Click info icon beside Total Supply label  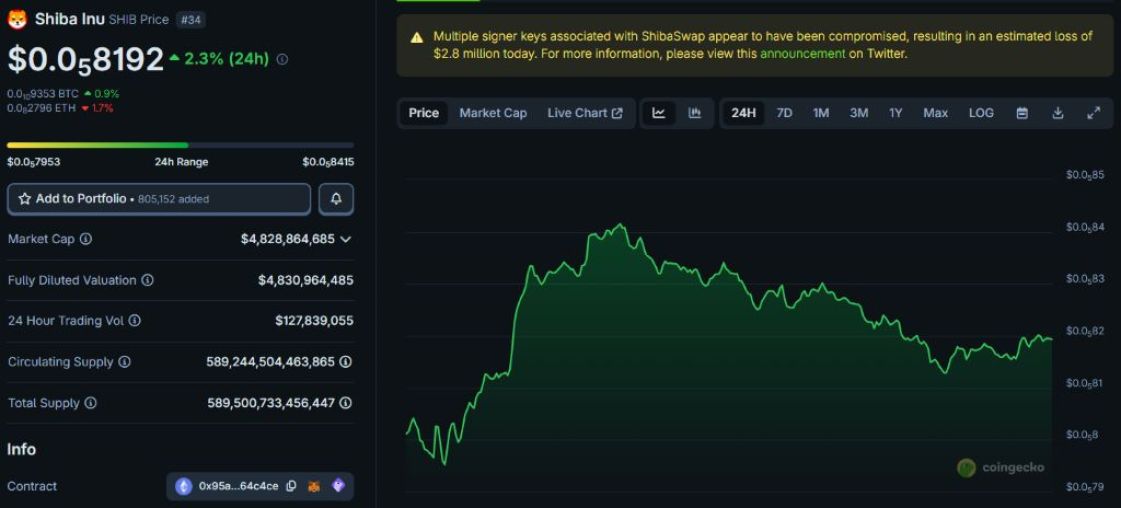[90, 403]
